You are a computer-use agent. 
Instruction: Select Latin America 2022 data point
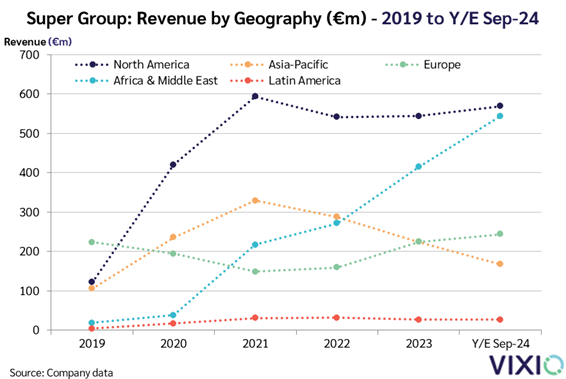336,318
